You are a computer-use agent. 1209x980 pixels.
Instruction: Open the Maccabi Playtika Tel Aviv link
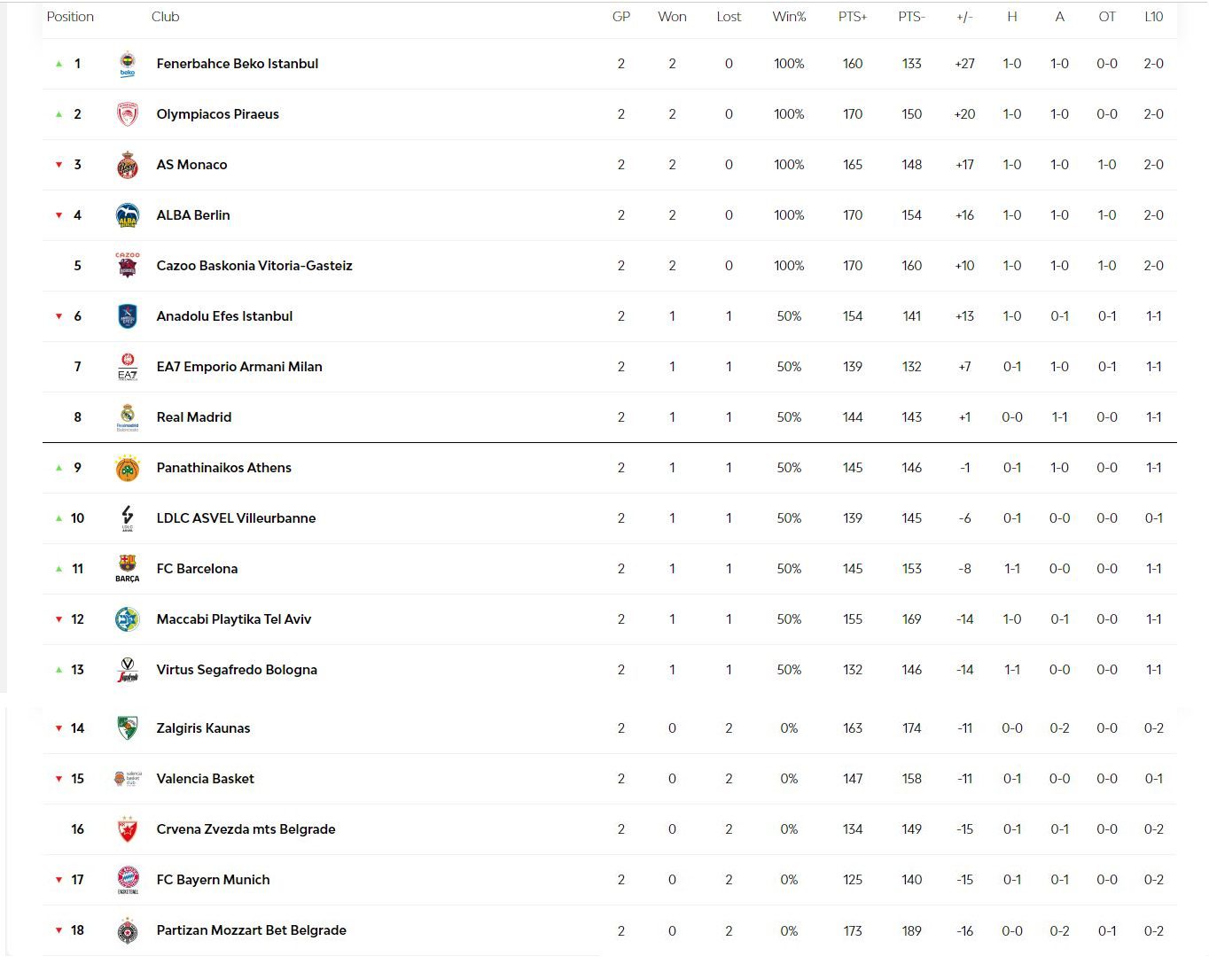pyautogui.click(x=234, y=619)
